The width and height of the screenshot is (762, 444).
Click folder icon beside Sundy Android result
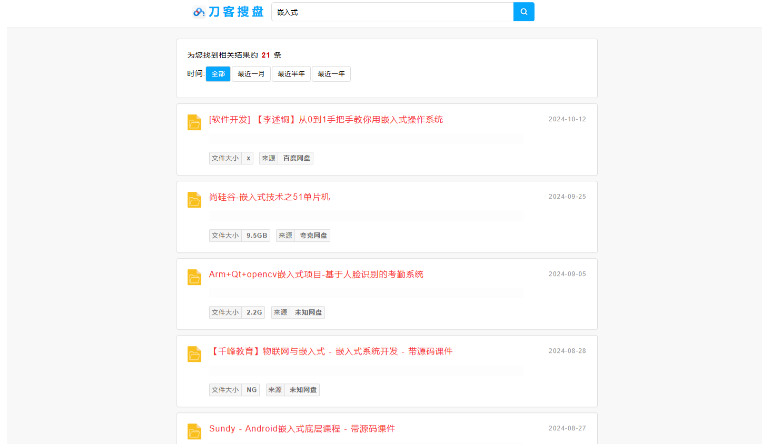194,431
